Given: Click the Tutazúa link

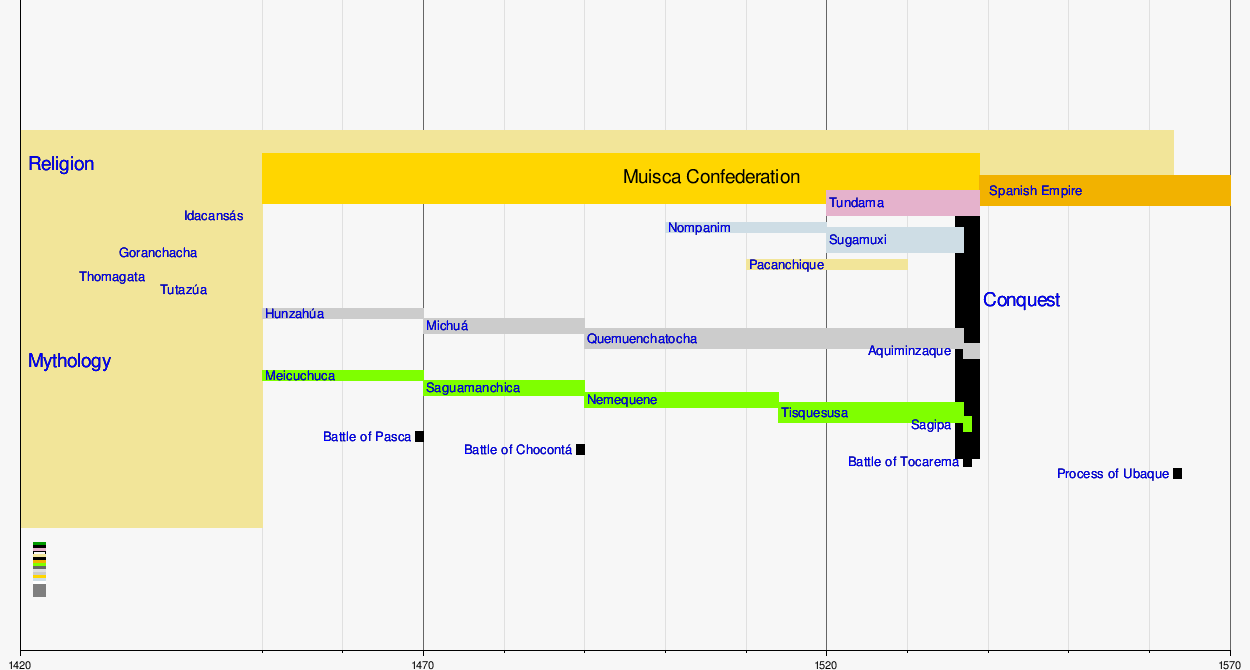Looking at the screenshot, I should [x=183, y=290].
